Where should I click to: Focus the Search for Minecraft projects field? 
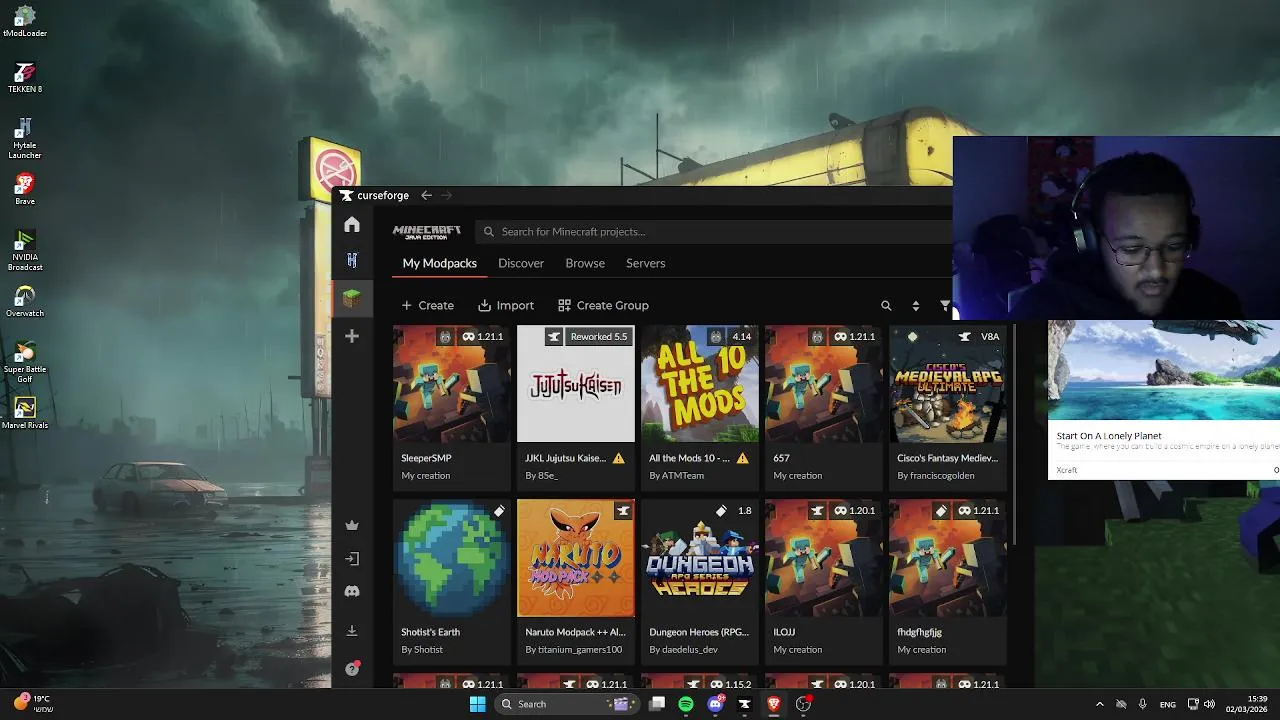tap(712, 231)
